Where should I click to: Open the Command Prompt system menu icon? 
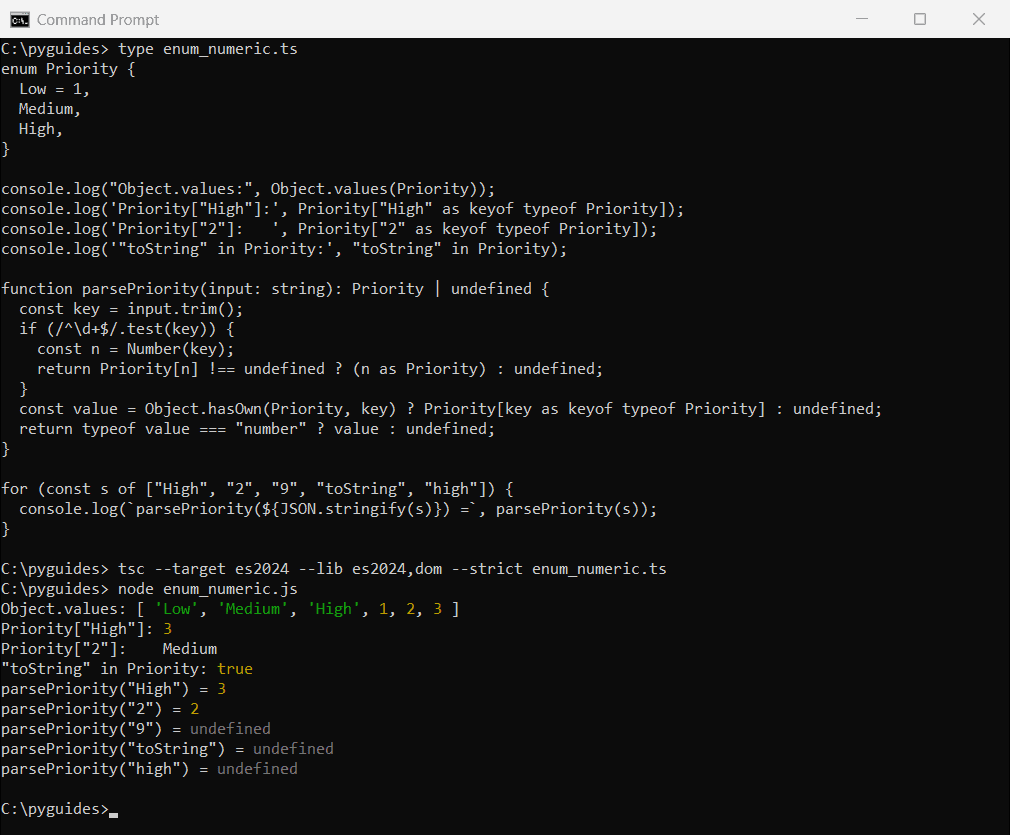(x=19, y=20)
